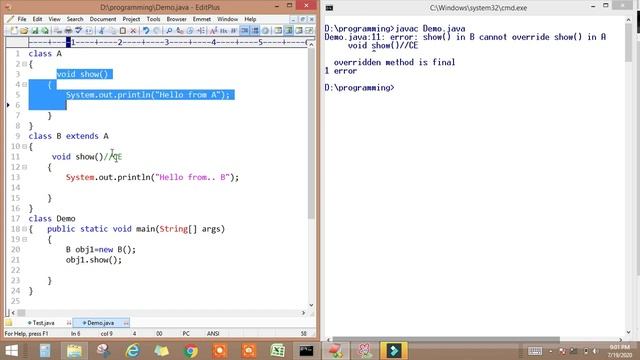The height and width of the screenshot is (360, 640).
Task: Click 'obj1.show();' in the editor
Action: click(x=94, y=260)
